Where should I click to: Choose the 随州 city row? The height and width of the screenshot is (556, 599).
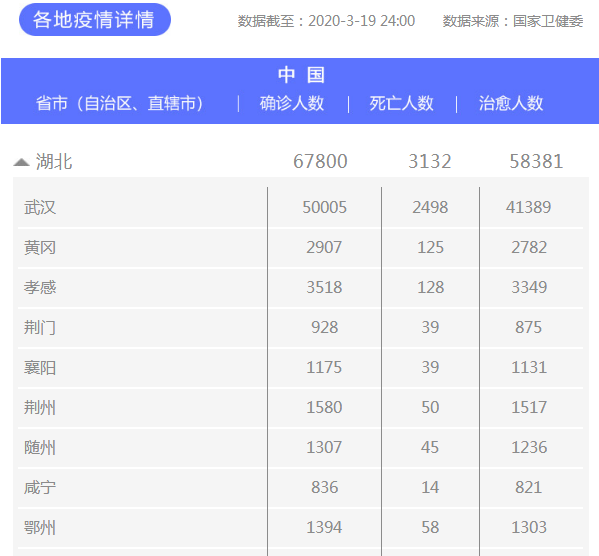point(300,448)
